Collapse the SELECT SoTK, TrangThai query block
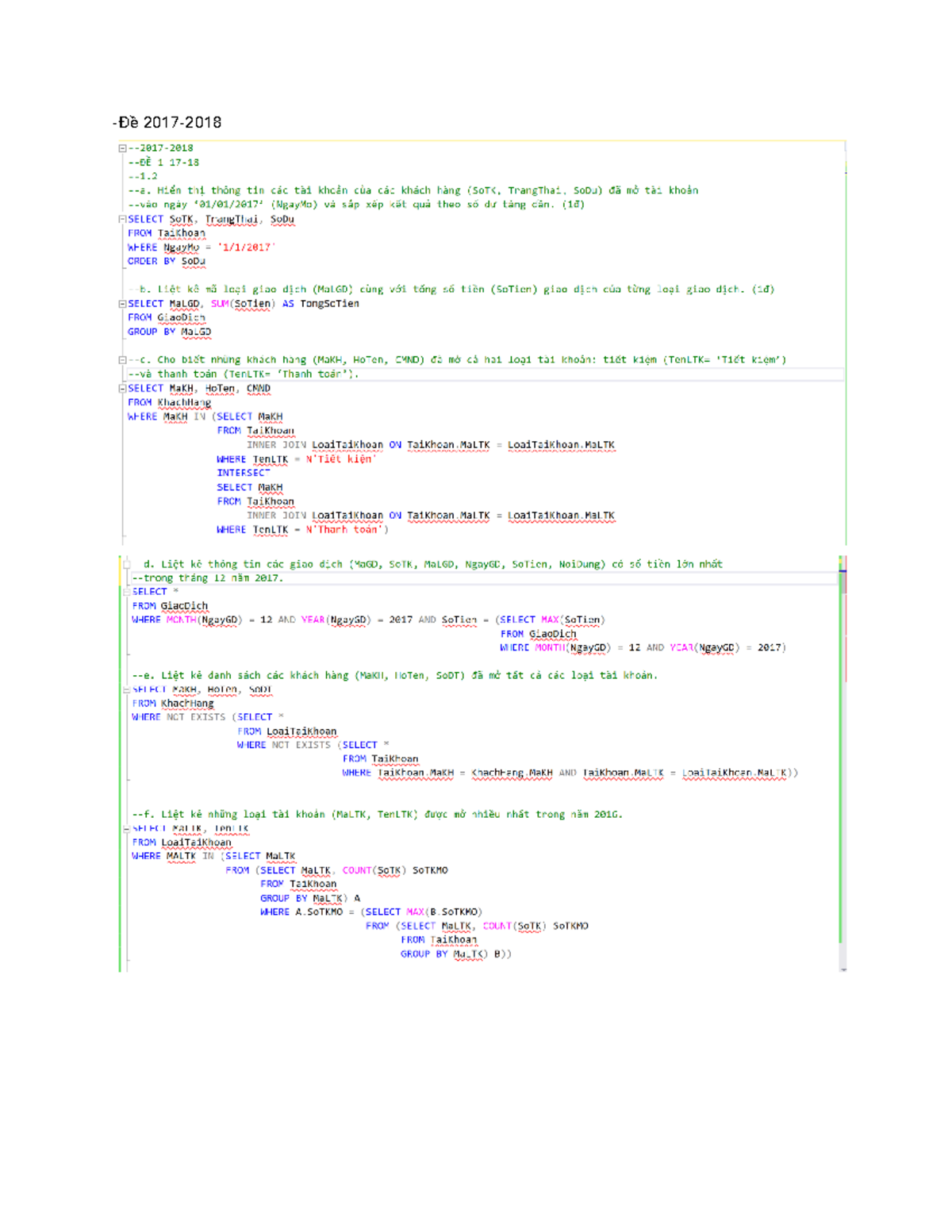Image resolution: width=952 pixels, height=1232 pixels. coord(121,221)
